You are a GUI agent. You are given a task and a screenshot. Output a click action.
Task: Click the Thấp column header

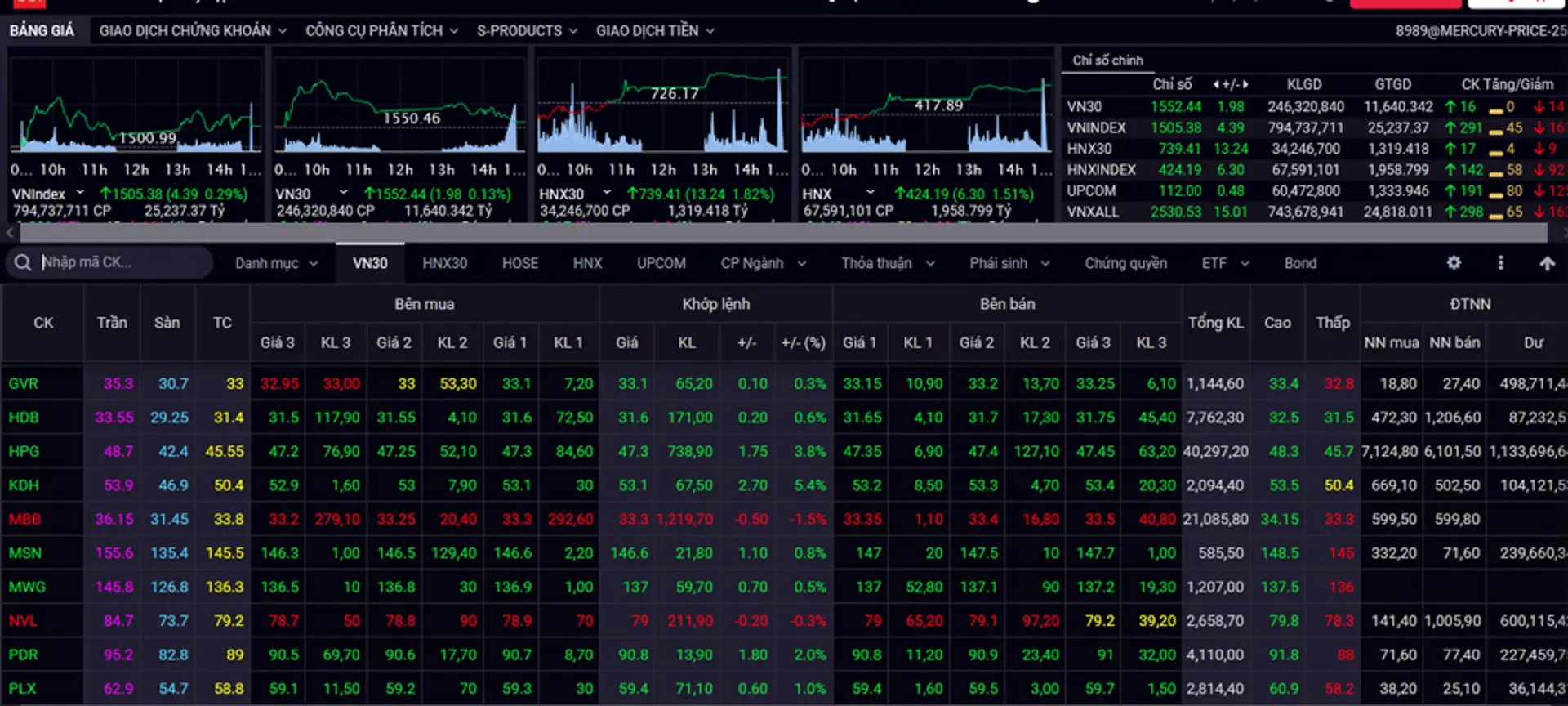click(x=1332, y=323)
